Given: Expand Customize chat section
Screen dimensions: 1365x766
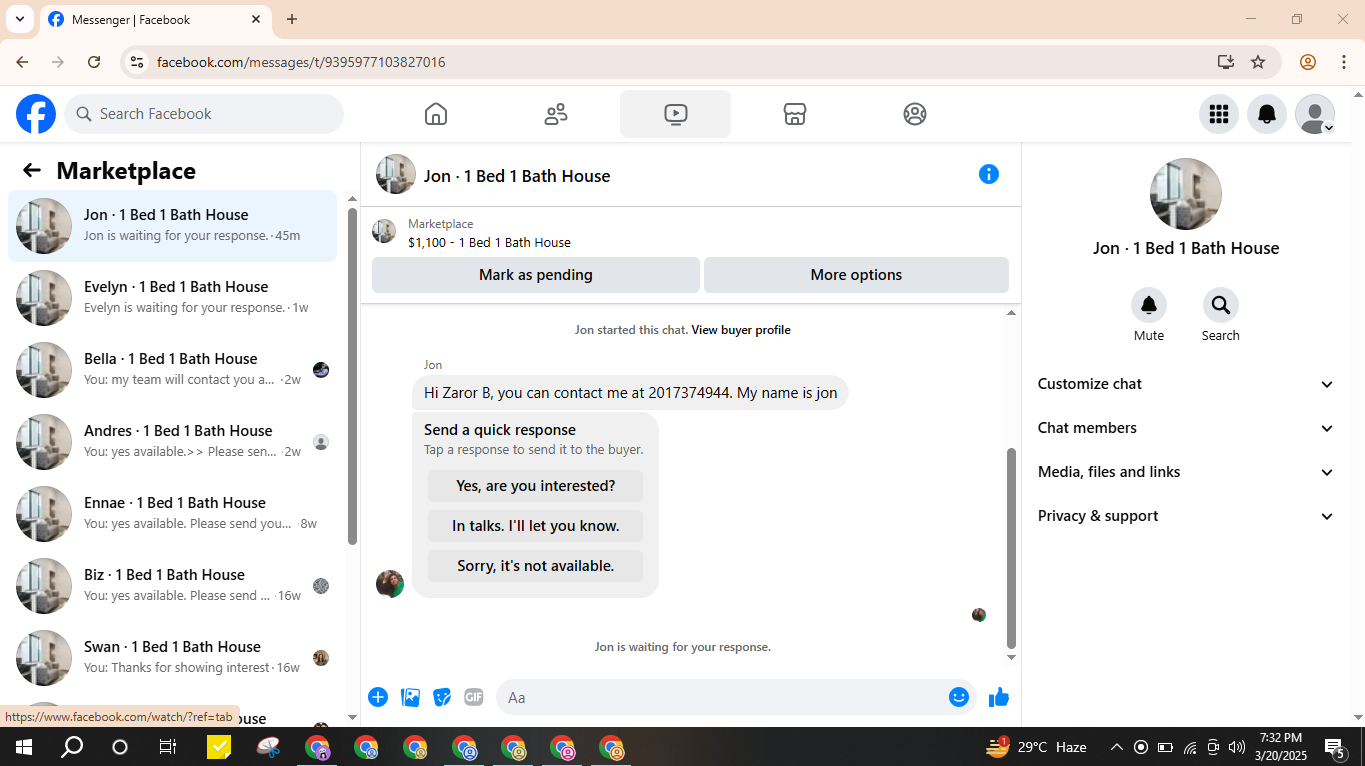Looking at the screenshot, I should [1186, 384].
